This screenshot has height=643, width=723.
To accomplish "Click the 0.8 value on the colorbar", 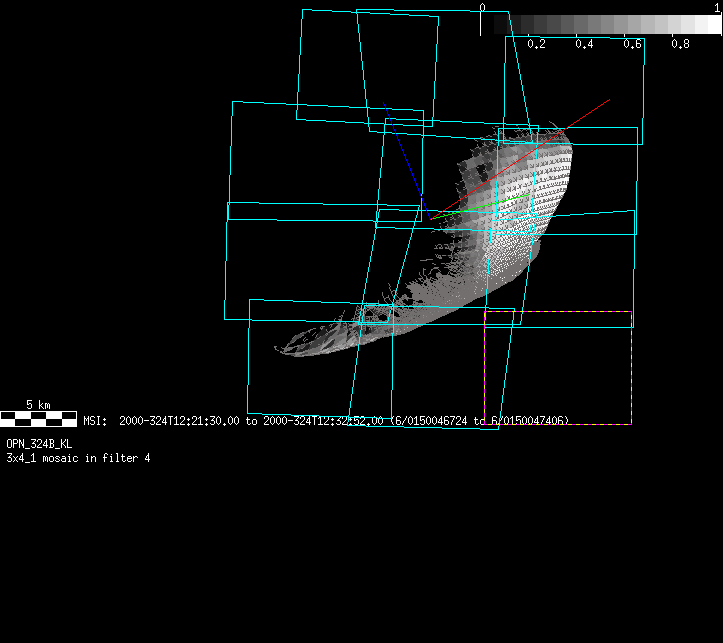I will pyautogui.click(x=680, y=44).
